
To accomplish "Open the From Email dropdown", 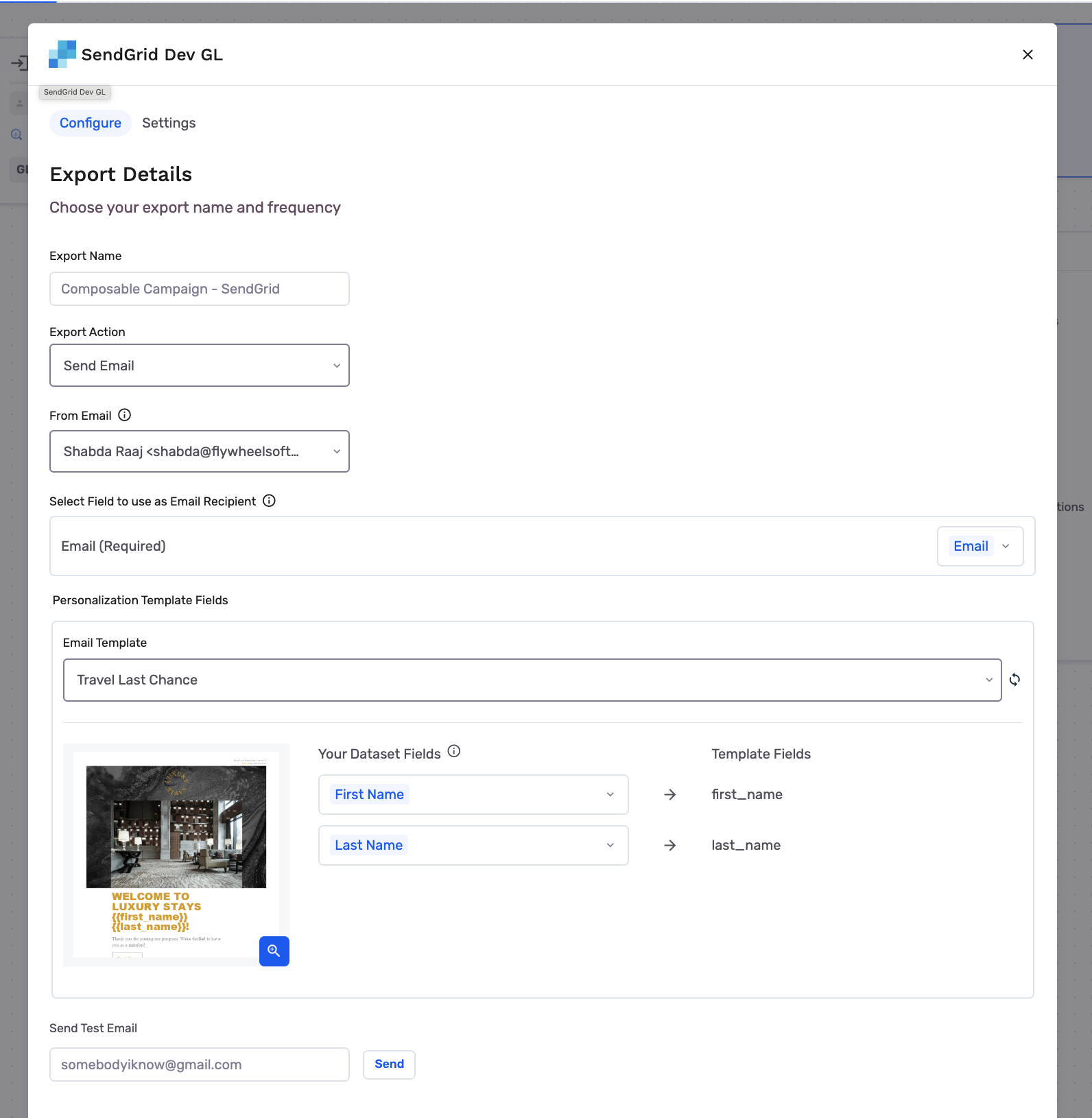I will pos(200,451).
